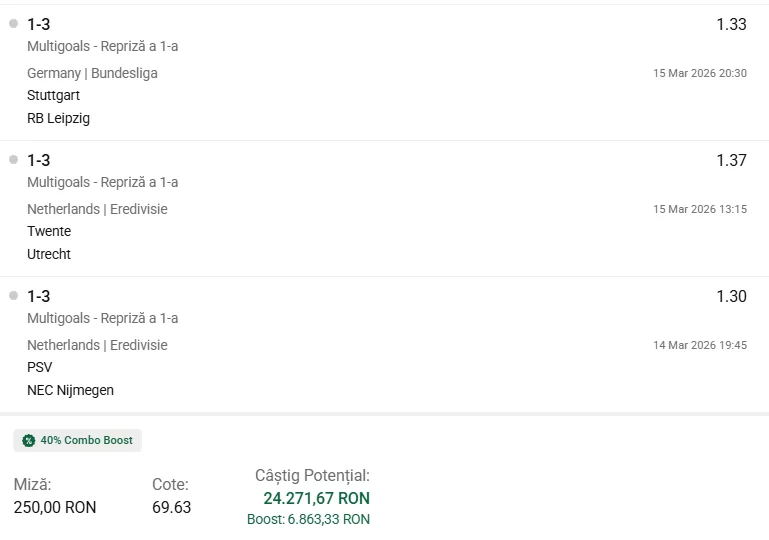
Task: Open the 40% Combo Boost badge
Action: point(78,440)
